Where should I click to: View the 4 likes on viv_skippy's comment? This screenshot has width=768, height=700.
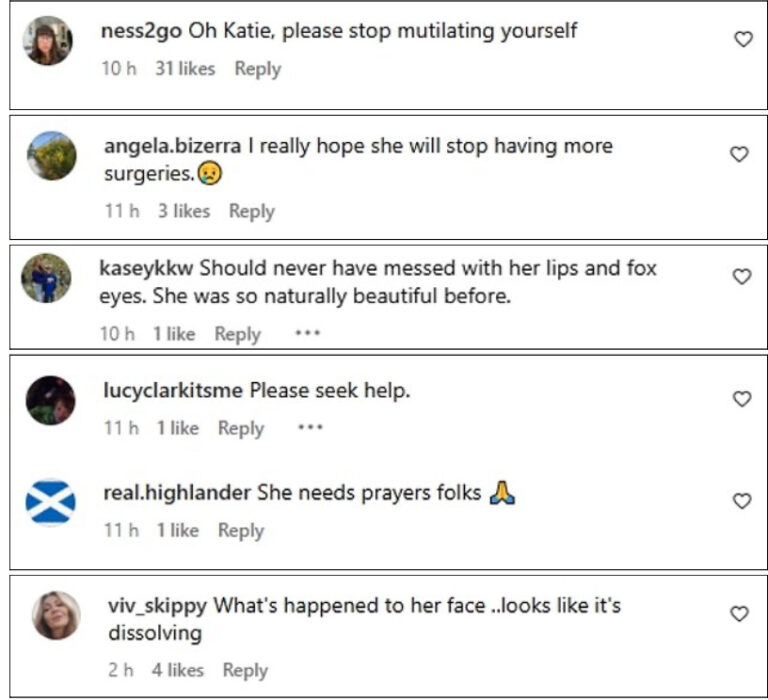coord(177,670)
